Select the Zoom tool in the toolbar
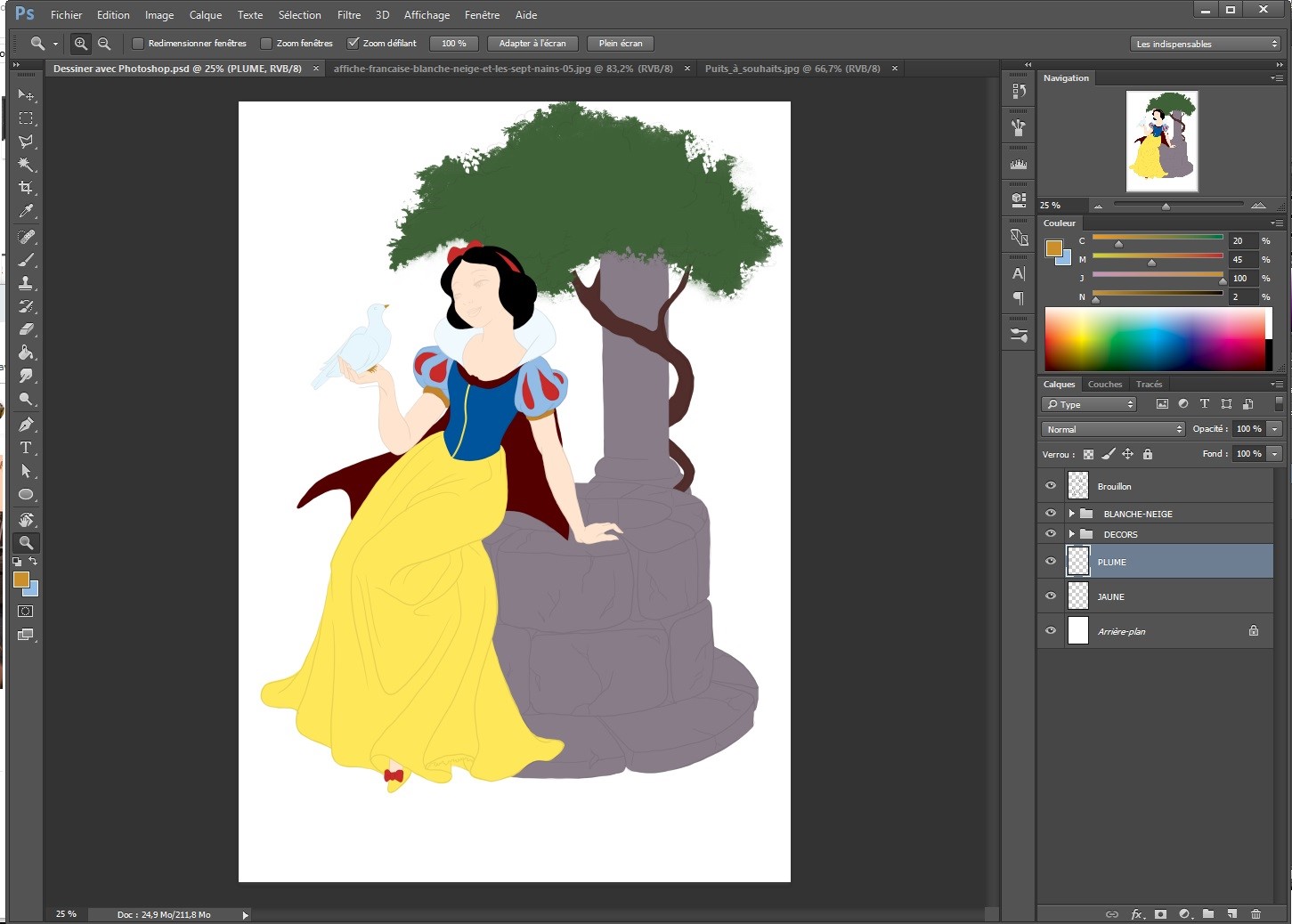The height and width of the screenshot is (924, 1292). pyautogui.click(x=26, y=543)
